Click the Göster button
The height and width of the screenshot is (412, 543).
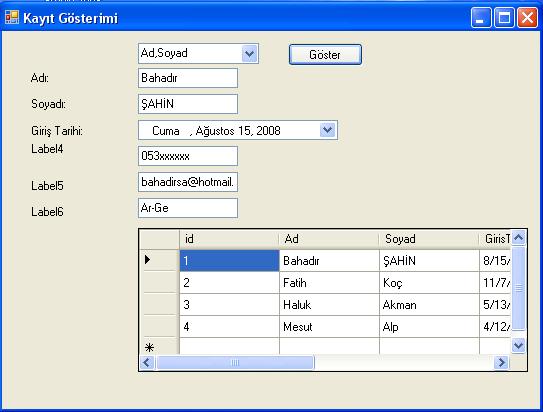[325, 54]
